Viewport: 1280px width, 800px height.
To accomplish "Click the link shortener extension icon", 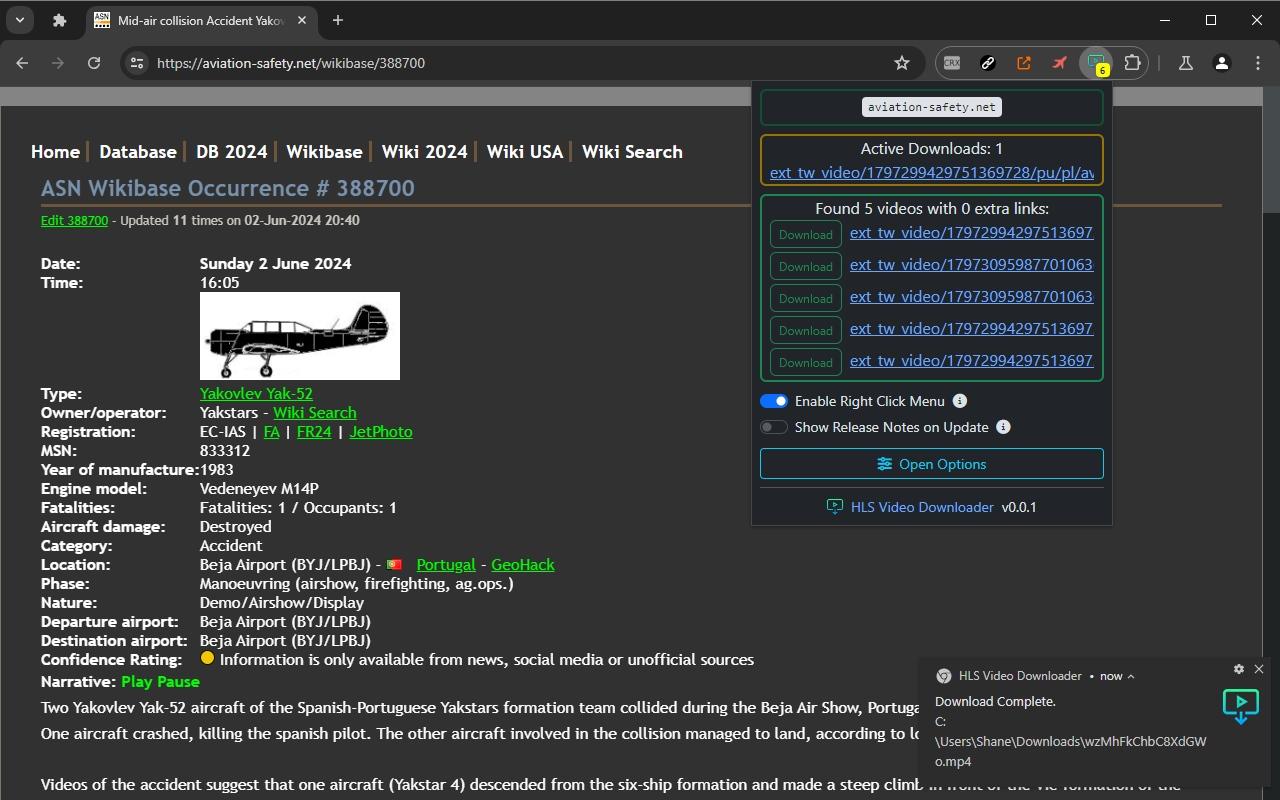I will click(987, 62).
